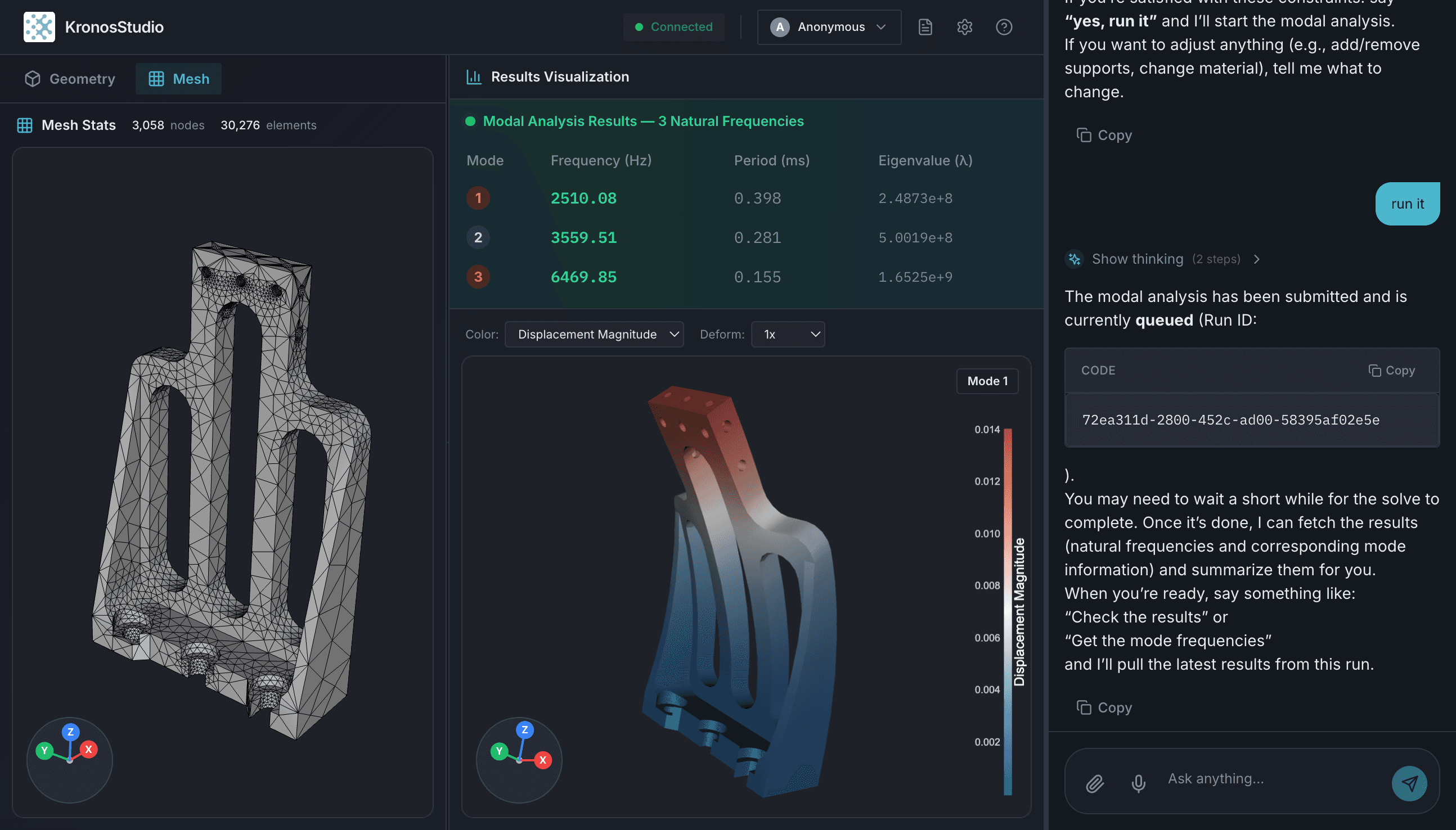Copy the Run ID code
The height and width of the screenshot is (830, 1456).
point(1392,370)
